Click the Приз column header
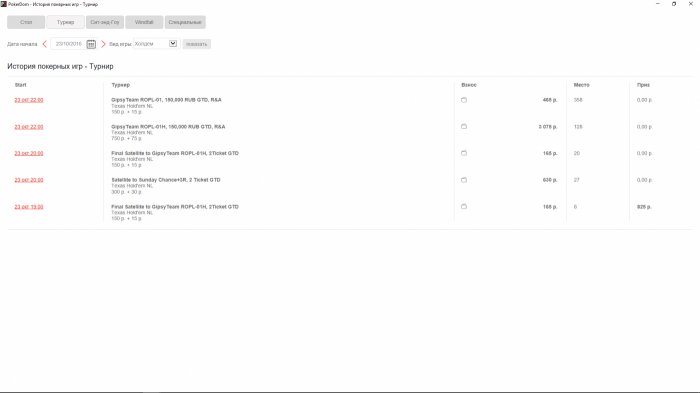The width and height of the screenshot is (700, 393). pyautogui.click(x=643, y=85)
